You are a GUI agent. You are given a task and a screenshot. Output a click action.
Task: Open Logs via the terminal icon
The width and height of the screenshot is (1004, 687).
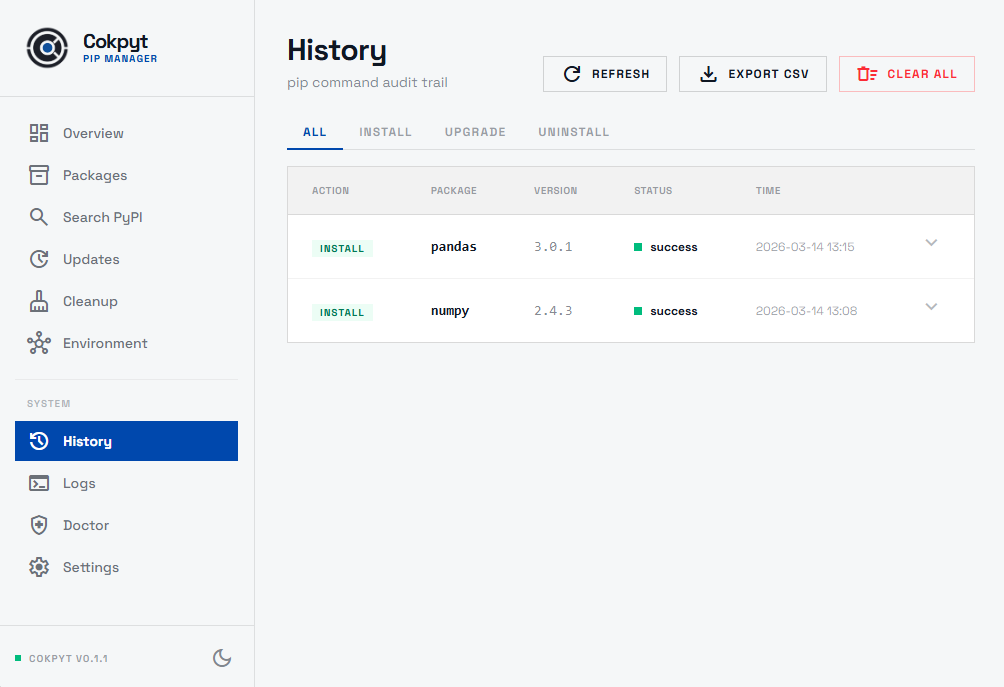pos(39,483)
